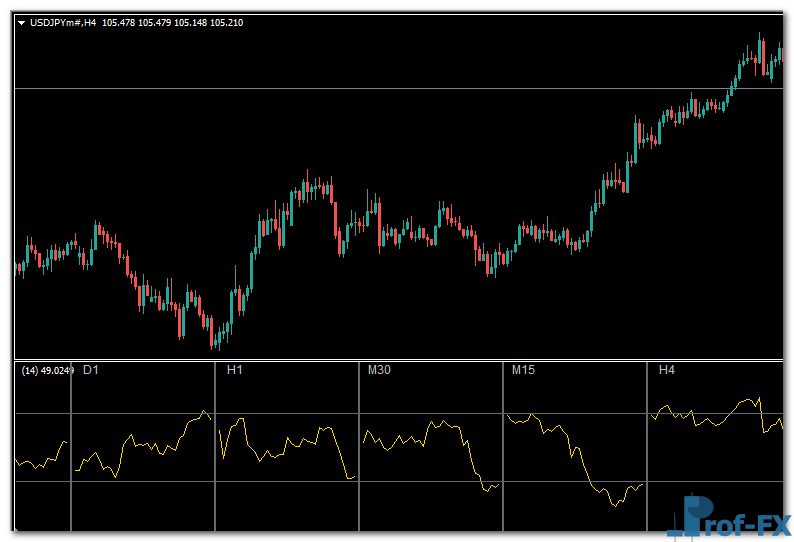Select the H1 timeframe label
This screenshot has width=794, height=542.
235,370
